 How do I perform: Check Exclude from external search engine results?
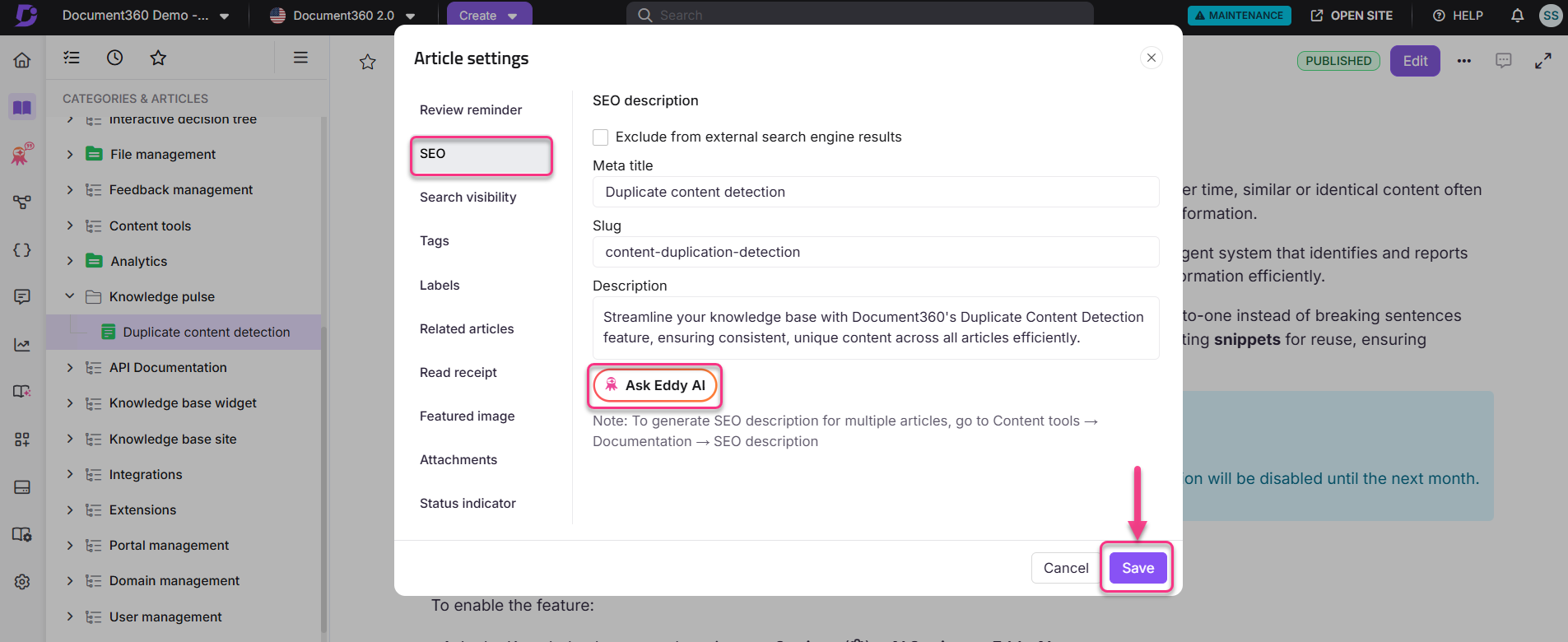click(x=601, y=137)
